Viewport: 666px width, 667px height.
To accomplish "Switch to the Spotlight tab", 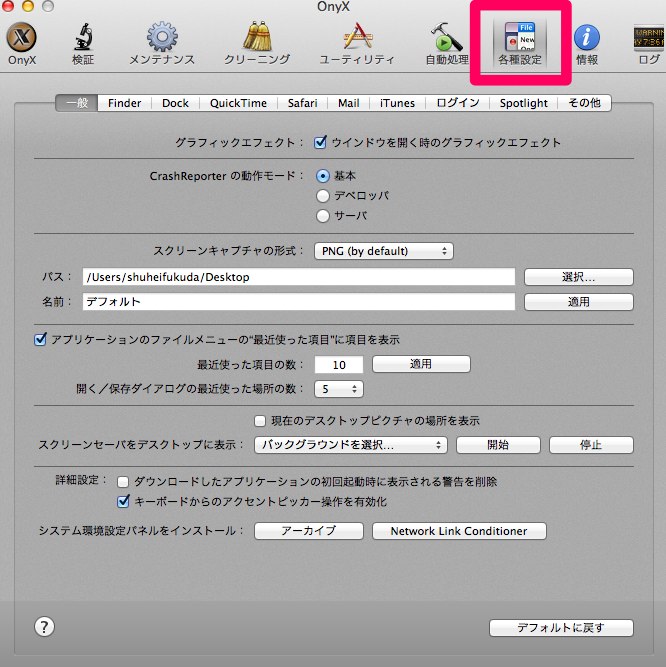I will 524,103.
